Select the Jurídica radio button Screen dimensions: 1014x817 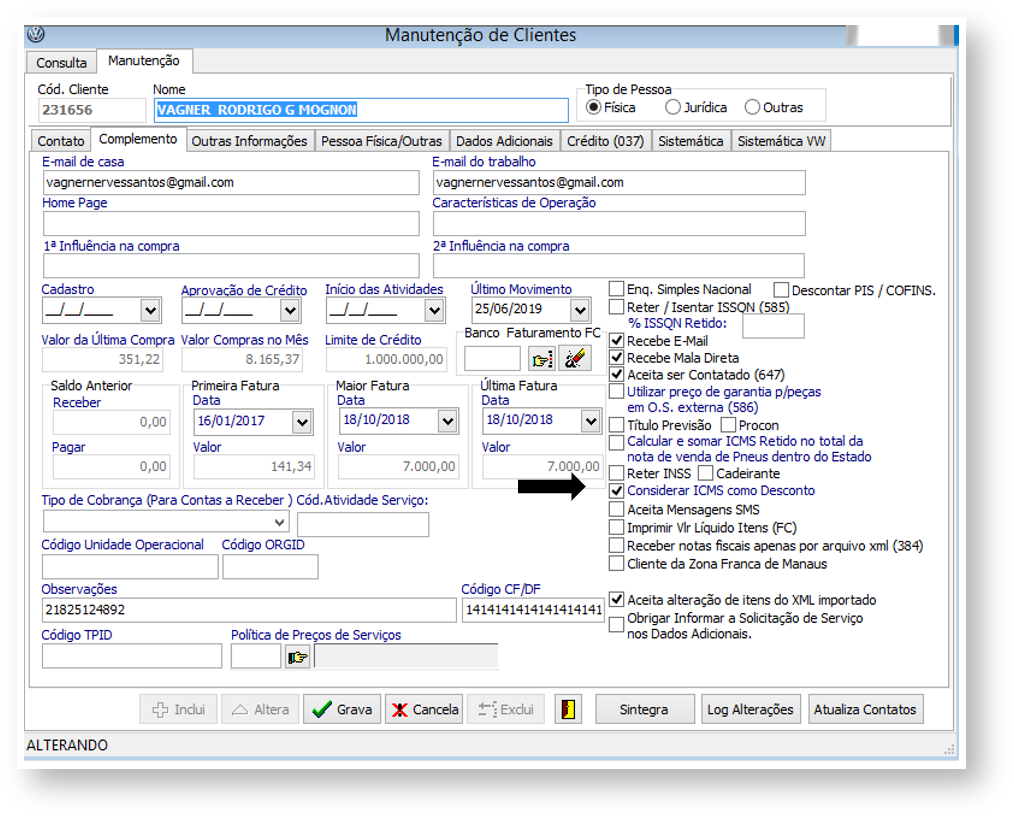pyautogui.click(x=673, y=107)
